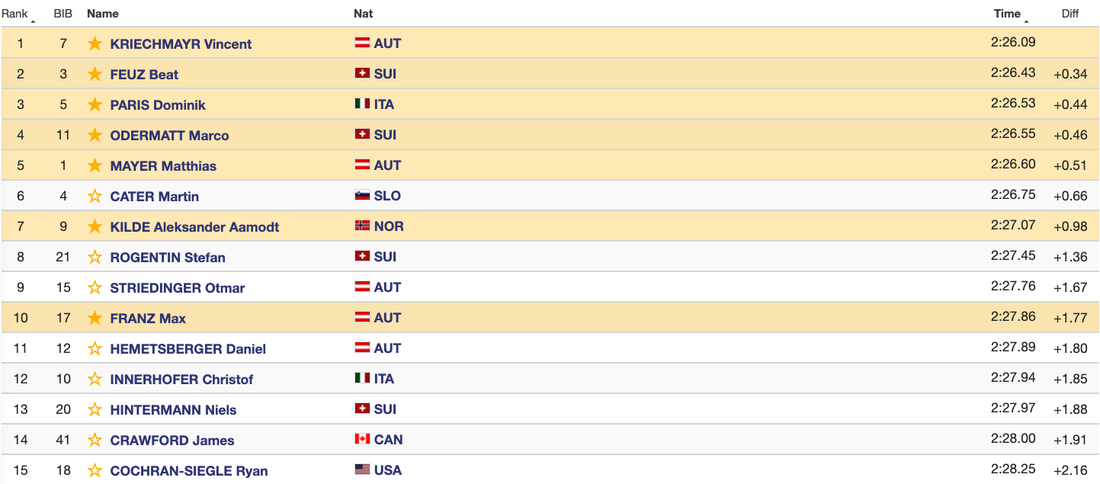Click star icon for COCHRAN-SIEGLE Ryan
Viewport: 1100px width, 484px height.
(x=95, y=470)
